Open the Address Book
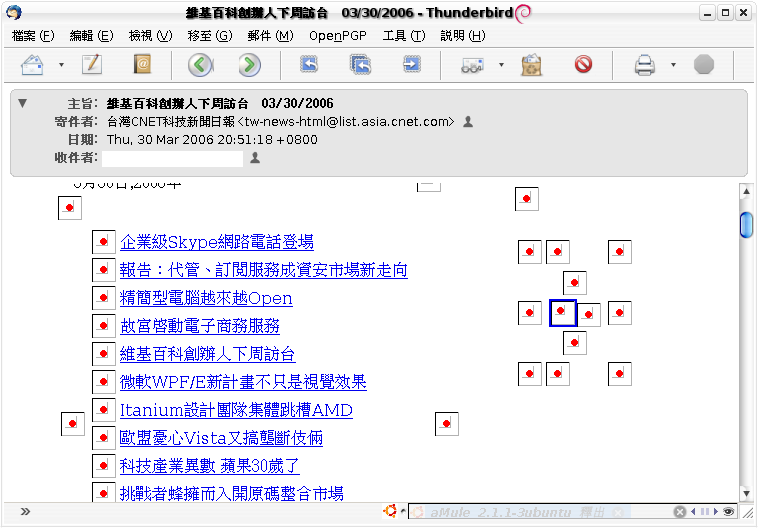The image size is (758, 528). (142, 64)
